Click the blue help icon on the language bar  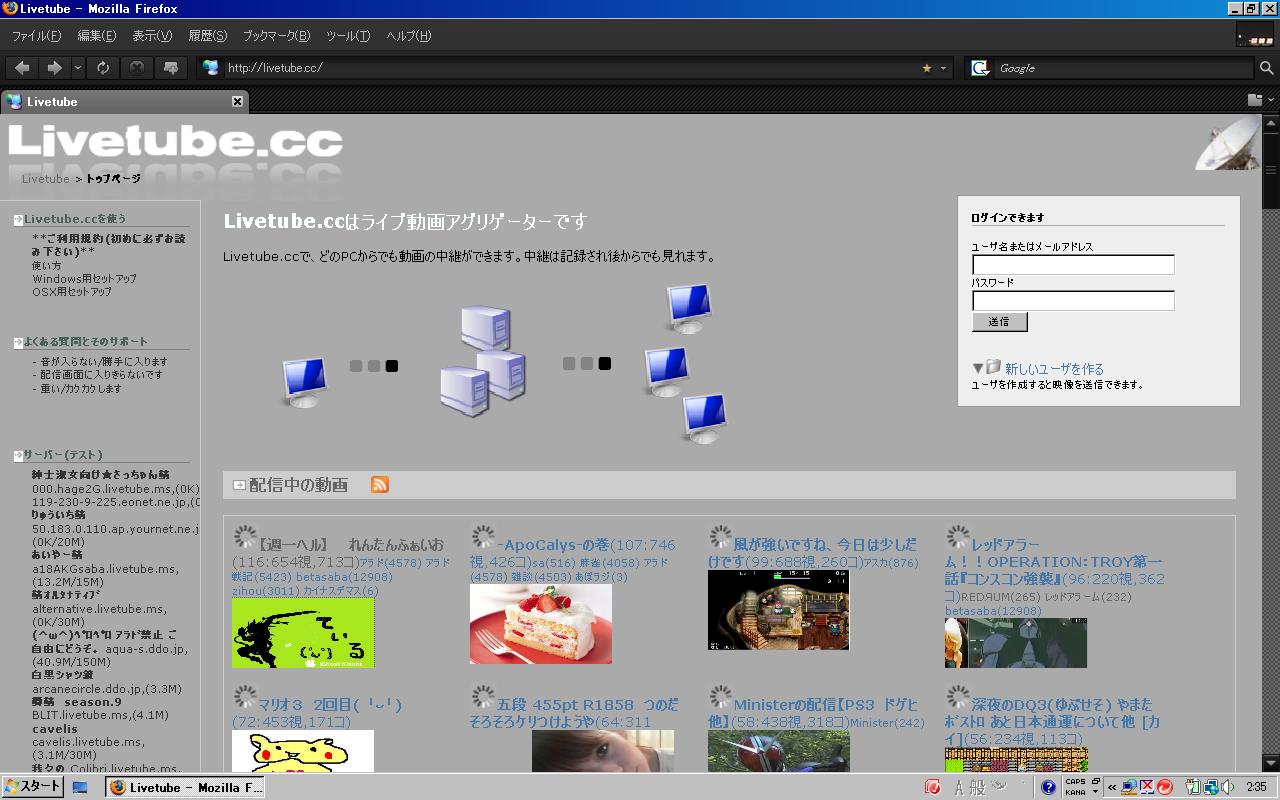(x=1048, y=787)
